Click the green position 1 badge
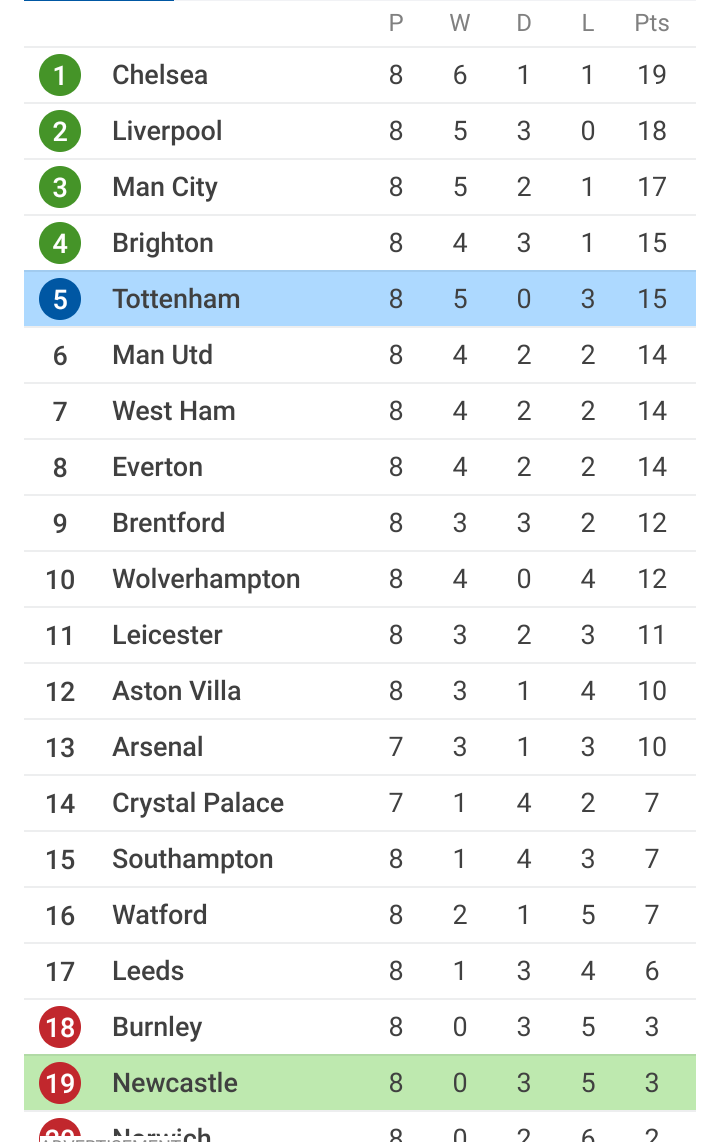The height and width of the screenshot is (1142, 720). coord(60,75)
